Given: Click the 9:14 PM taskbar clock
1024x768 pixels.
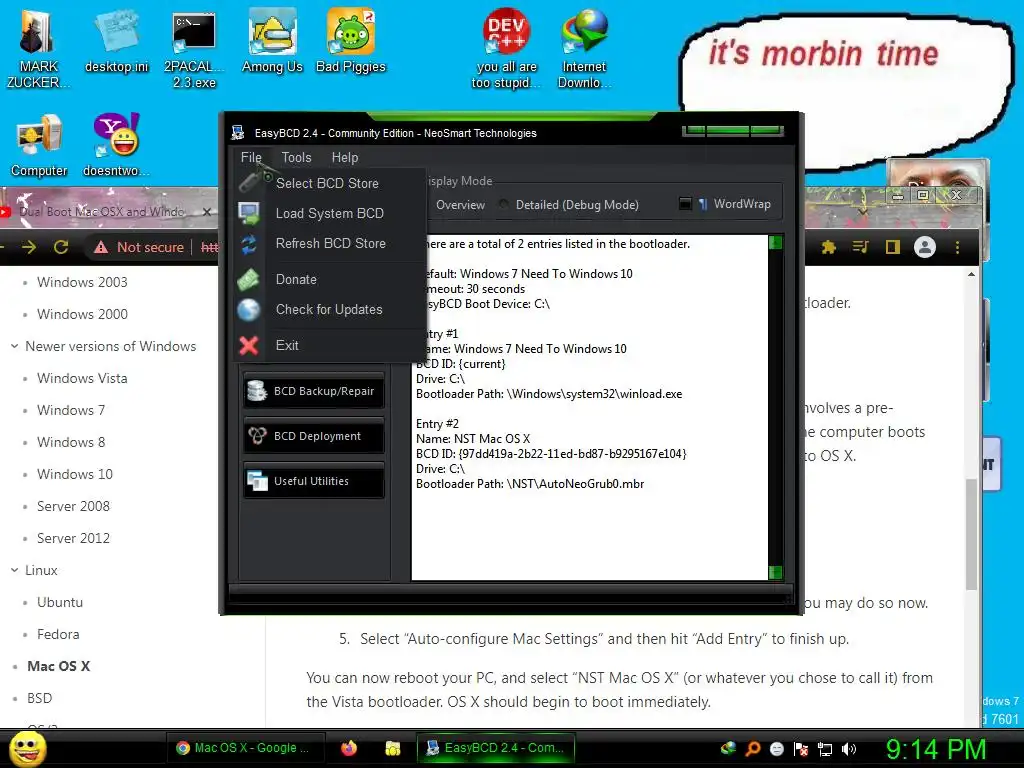Looking at the screenshot, I should point(936,749).
